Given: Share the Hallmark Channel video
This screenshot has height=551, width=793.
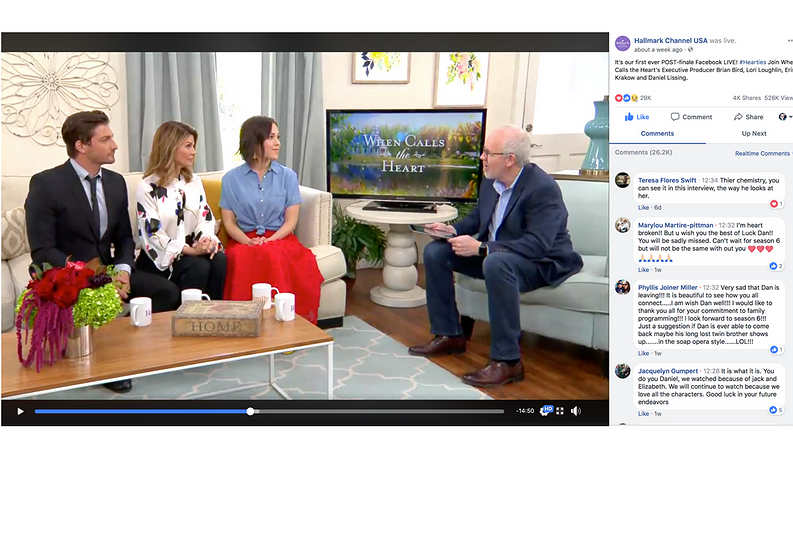Looking at the screenshot, I should click(748, 117).
